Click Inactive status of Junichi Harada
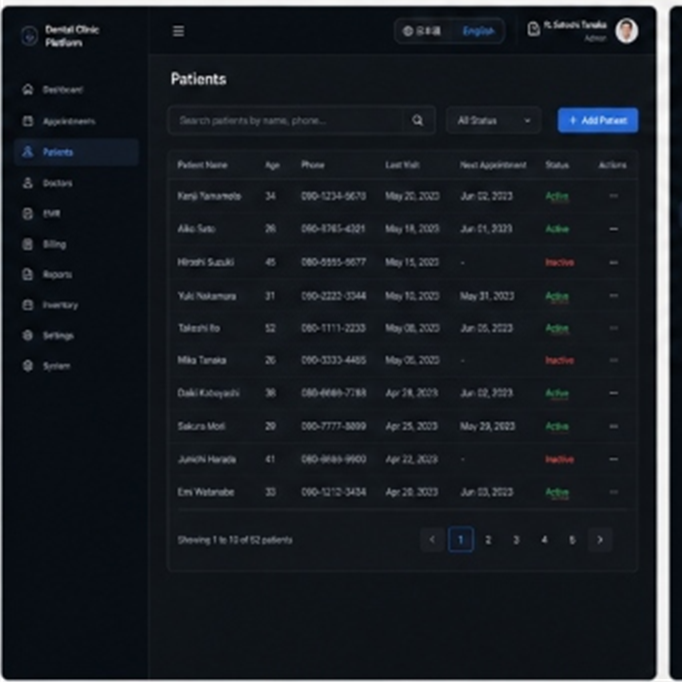This screenshot has height=682, width=682. [559, 459]
